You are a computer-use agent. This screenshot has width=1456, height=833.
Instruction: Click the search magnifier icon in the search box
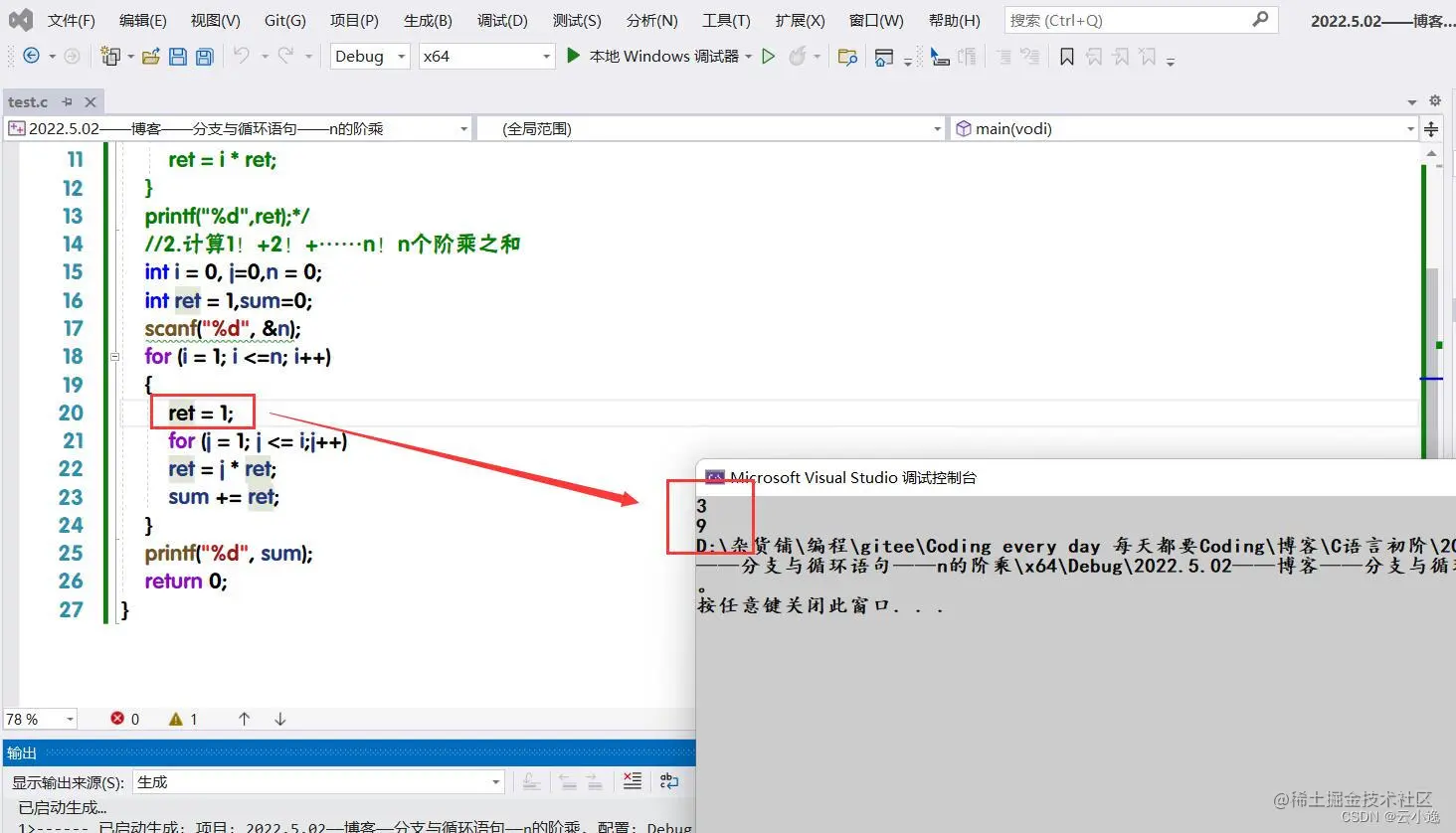[1260, 19]
